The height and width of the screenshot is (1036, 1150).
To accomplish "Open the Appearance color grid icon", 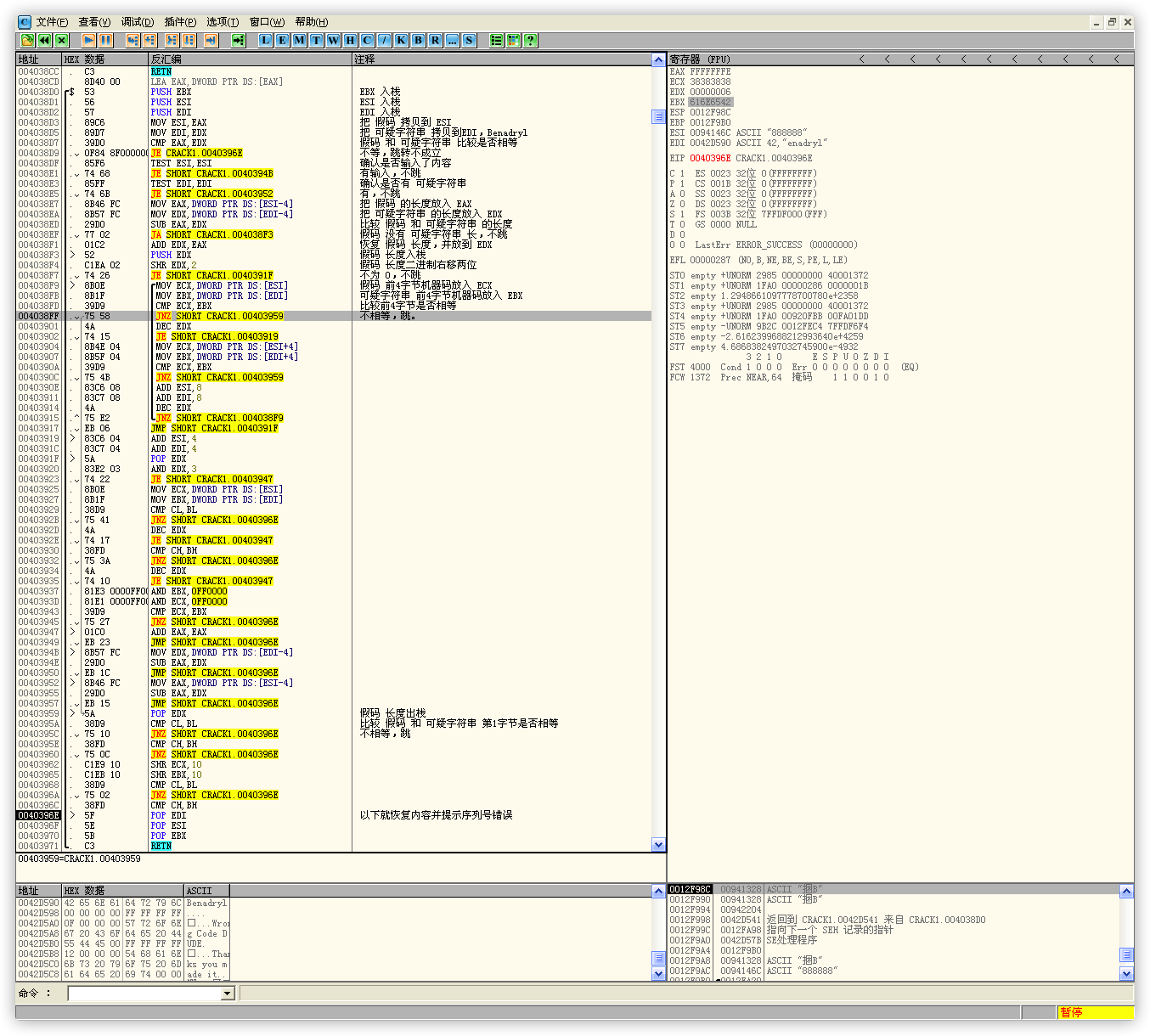I will pyautogui.click(x=513, y=40).
